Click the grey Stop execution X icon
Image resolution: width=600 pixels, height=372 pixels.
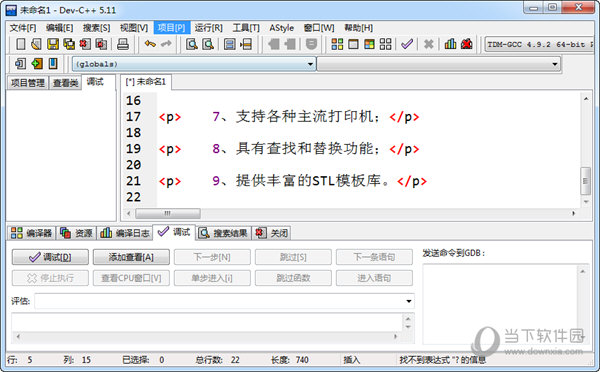coord(429,44)
